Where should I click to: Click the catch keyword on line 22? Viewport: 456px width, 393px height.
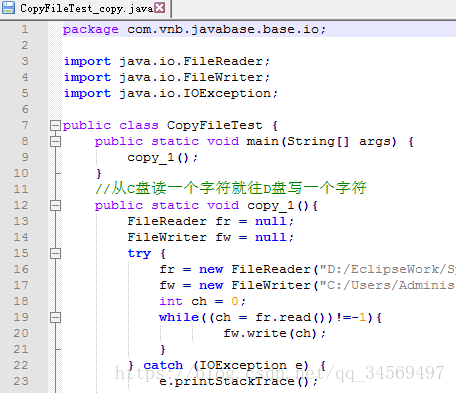coord(163,365)
